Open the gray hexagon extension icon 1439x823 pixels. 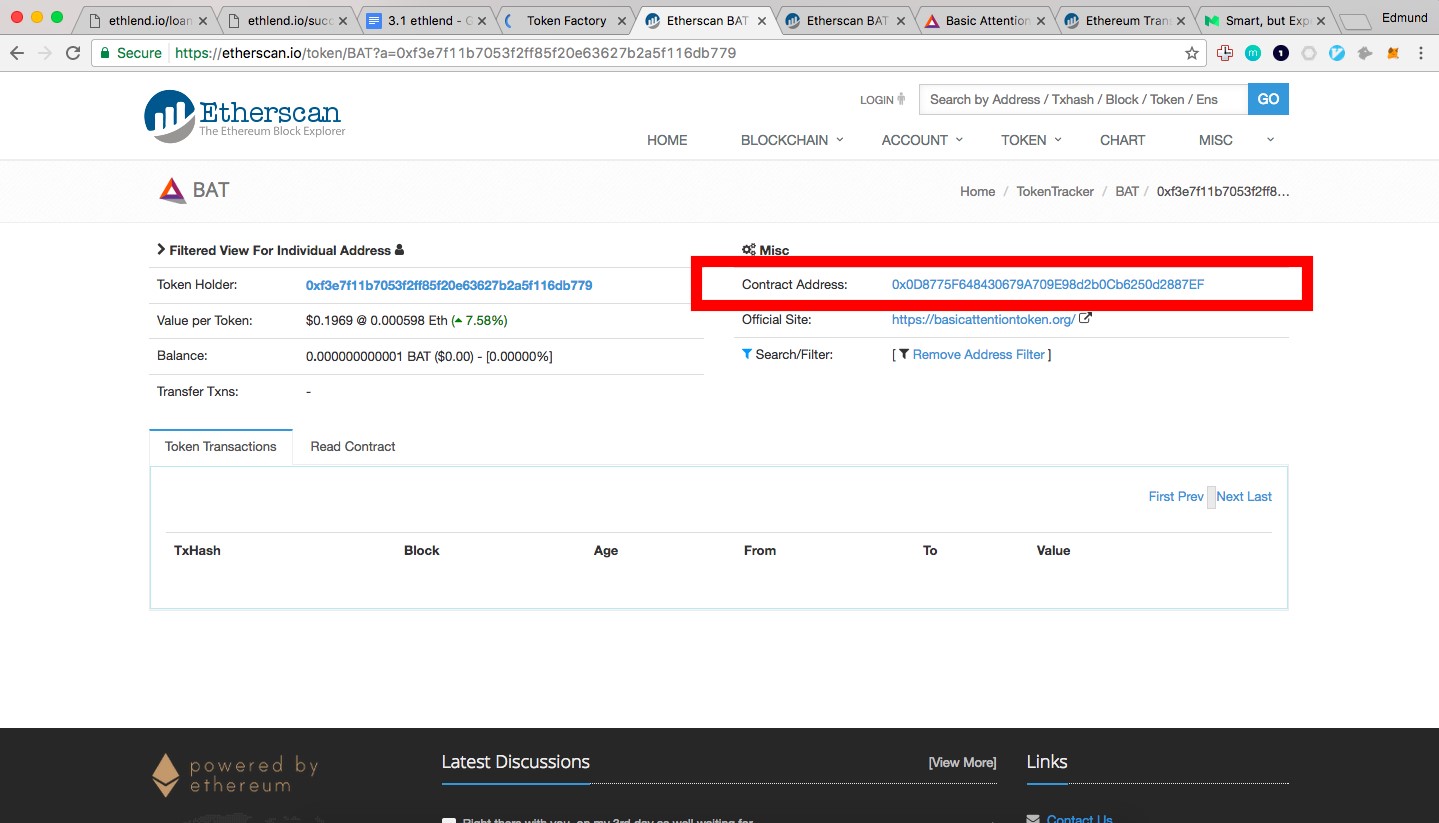point(1309,53)
